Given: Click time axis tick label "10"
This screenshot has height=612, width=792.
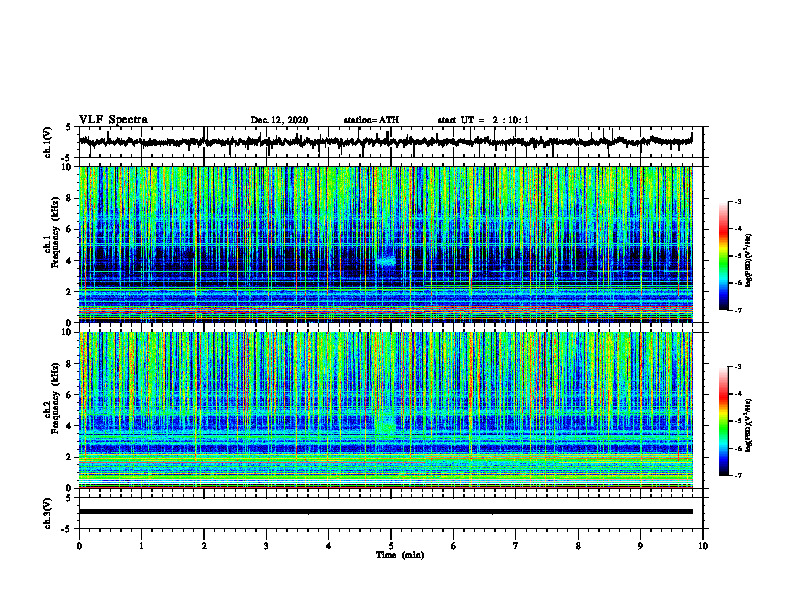Looking at the screenshot, I should pyautogui.click(x=703, y=546).
